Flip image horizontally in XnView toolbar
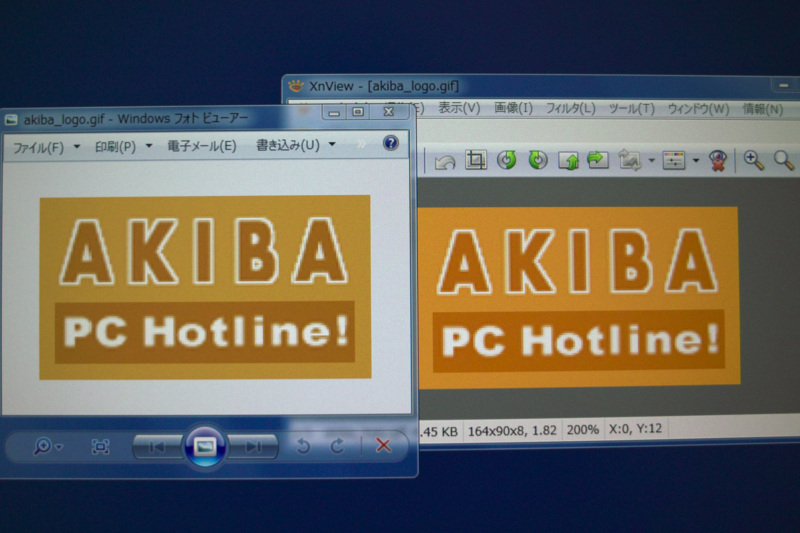This screenshot has height=533, width=800. tap(598, 160)
